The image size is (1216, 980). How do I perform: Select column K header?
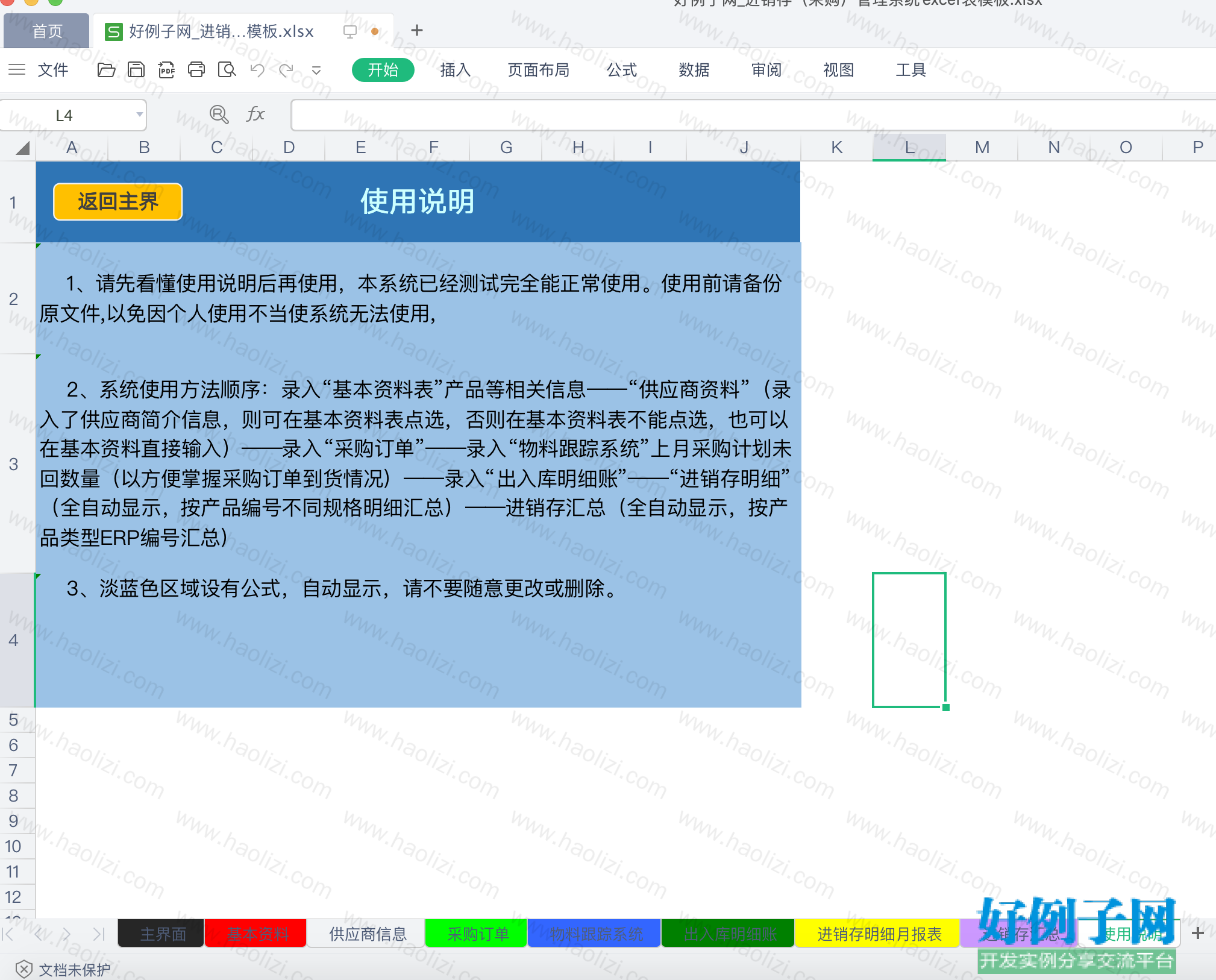tap(837, 148)
